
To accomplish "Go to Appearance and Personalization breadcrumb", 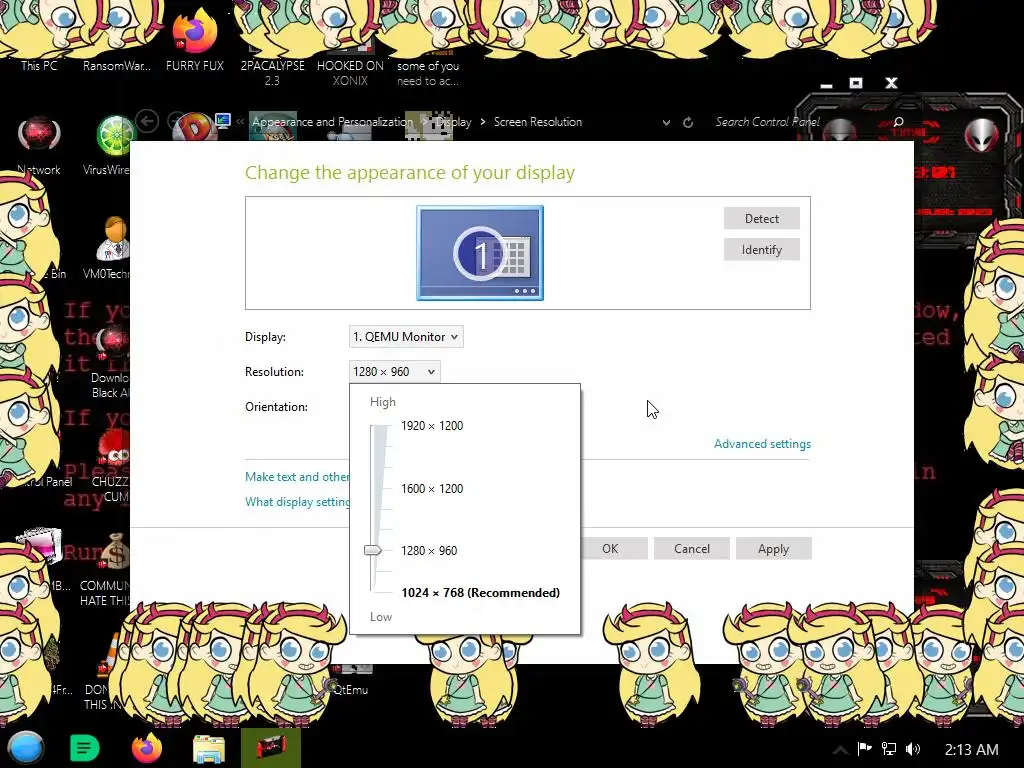I will pos(332,121).
